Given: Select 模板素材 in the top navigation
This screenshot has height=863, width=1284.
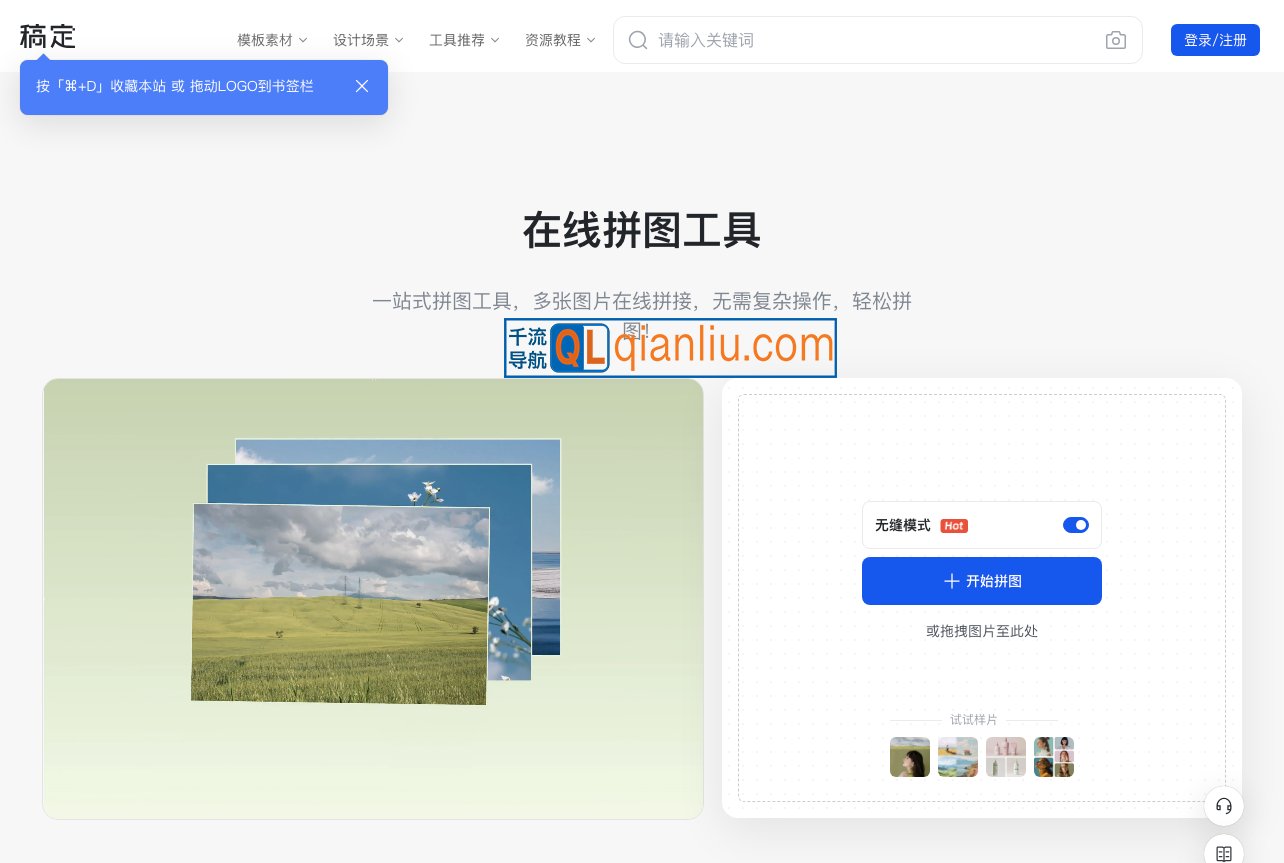Looking at the screenshot, I should coord(264,40).
